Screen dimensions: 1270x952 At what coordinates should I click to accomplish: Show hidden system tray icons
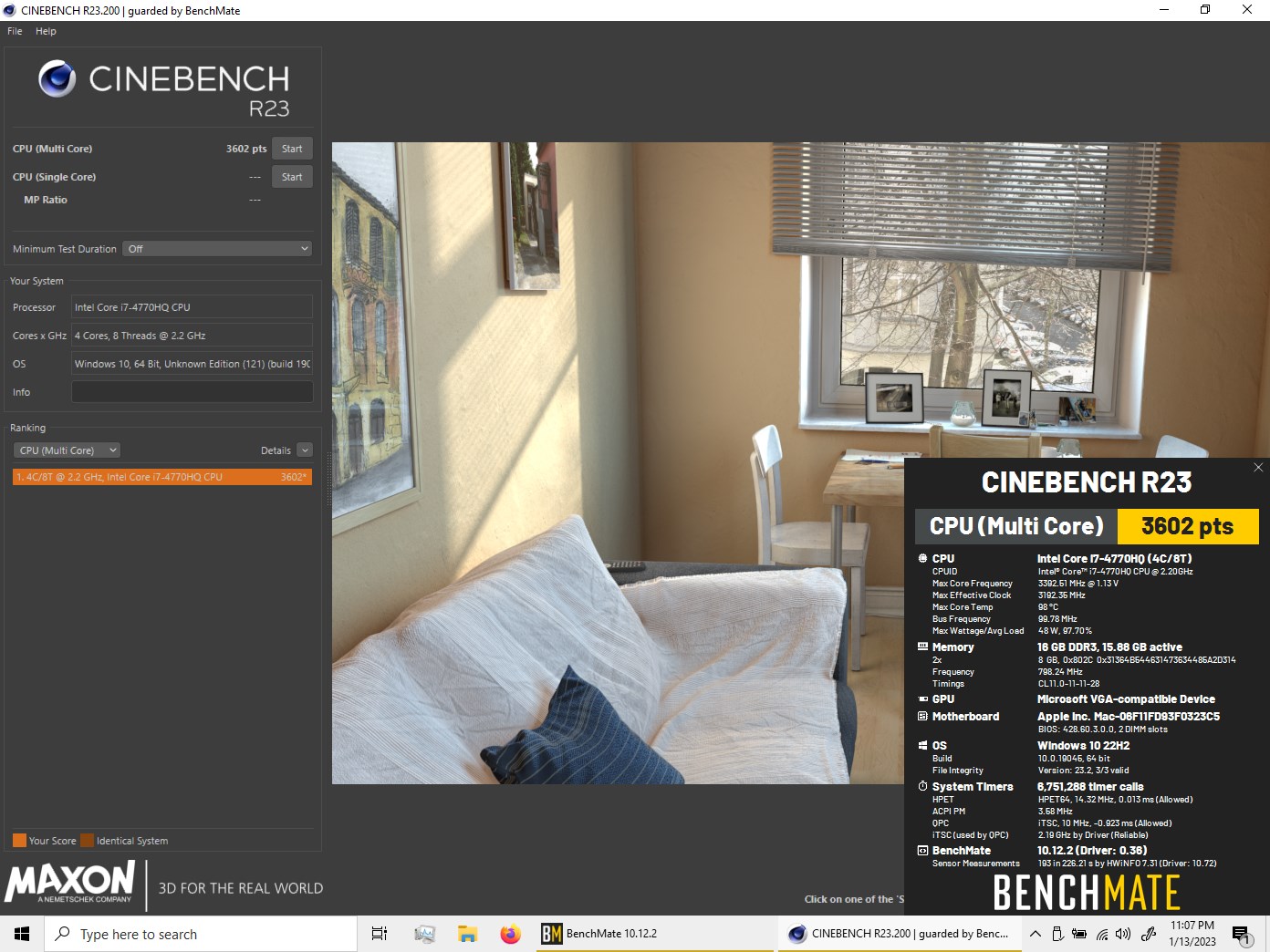pos(1035,934)
